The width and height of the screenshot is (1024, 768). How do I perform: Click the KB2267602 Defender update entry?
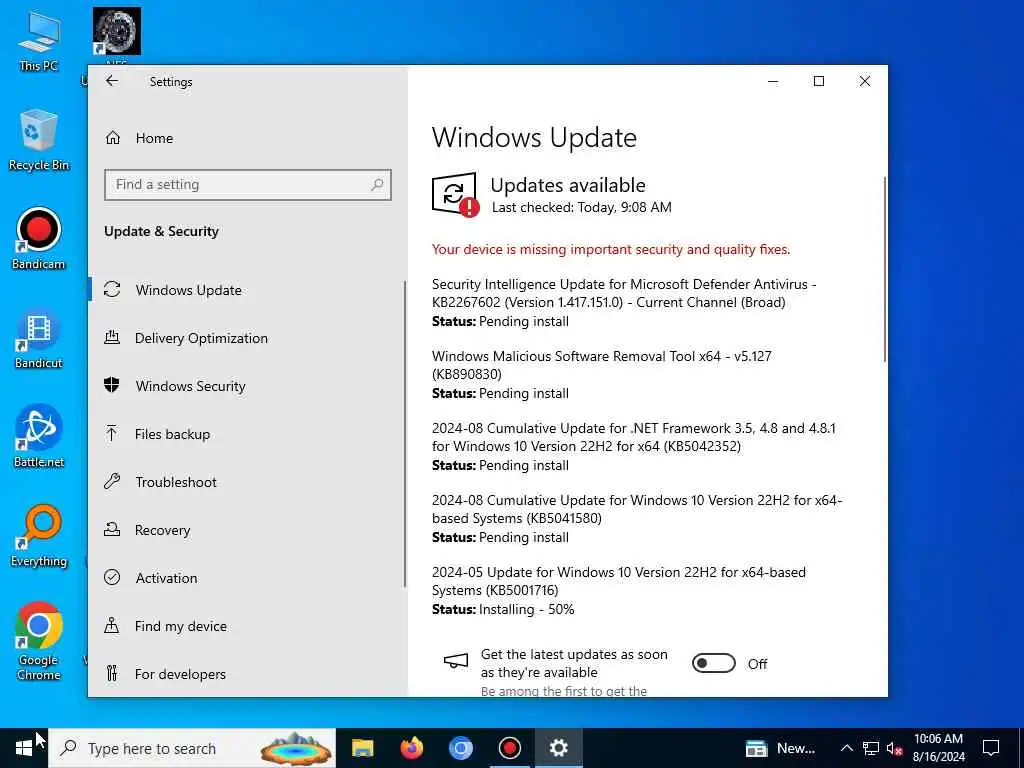624,302
